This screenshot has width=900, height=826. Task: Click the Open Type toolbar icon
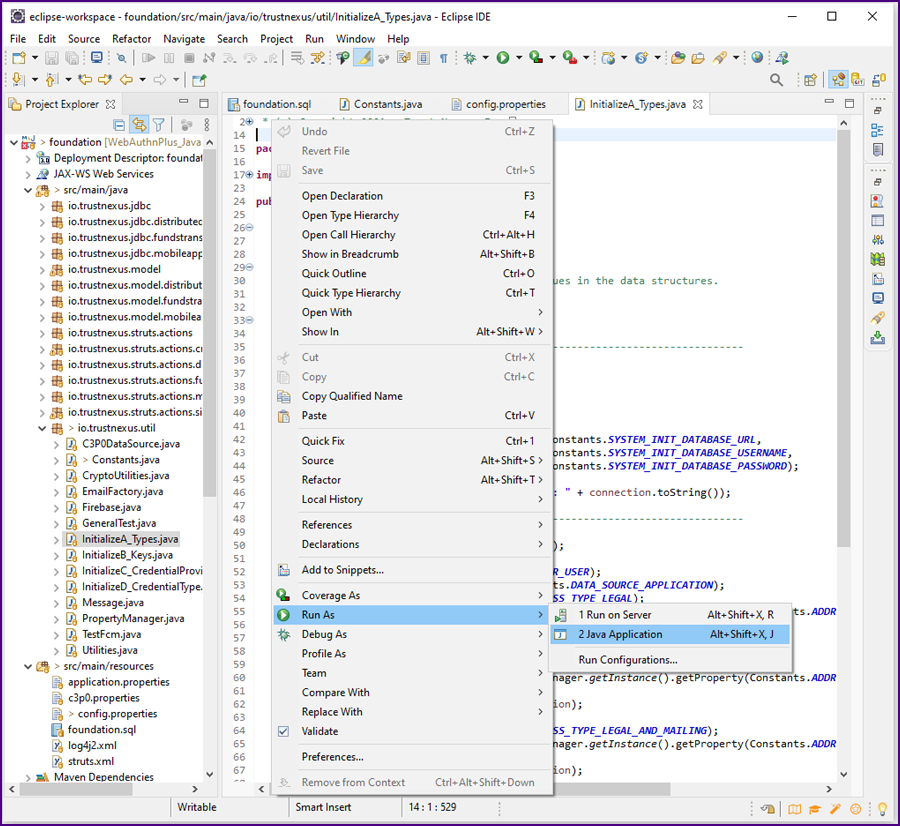click(x=678, y=58)
